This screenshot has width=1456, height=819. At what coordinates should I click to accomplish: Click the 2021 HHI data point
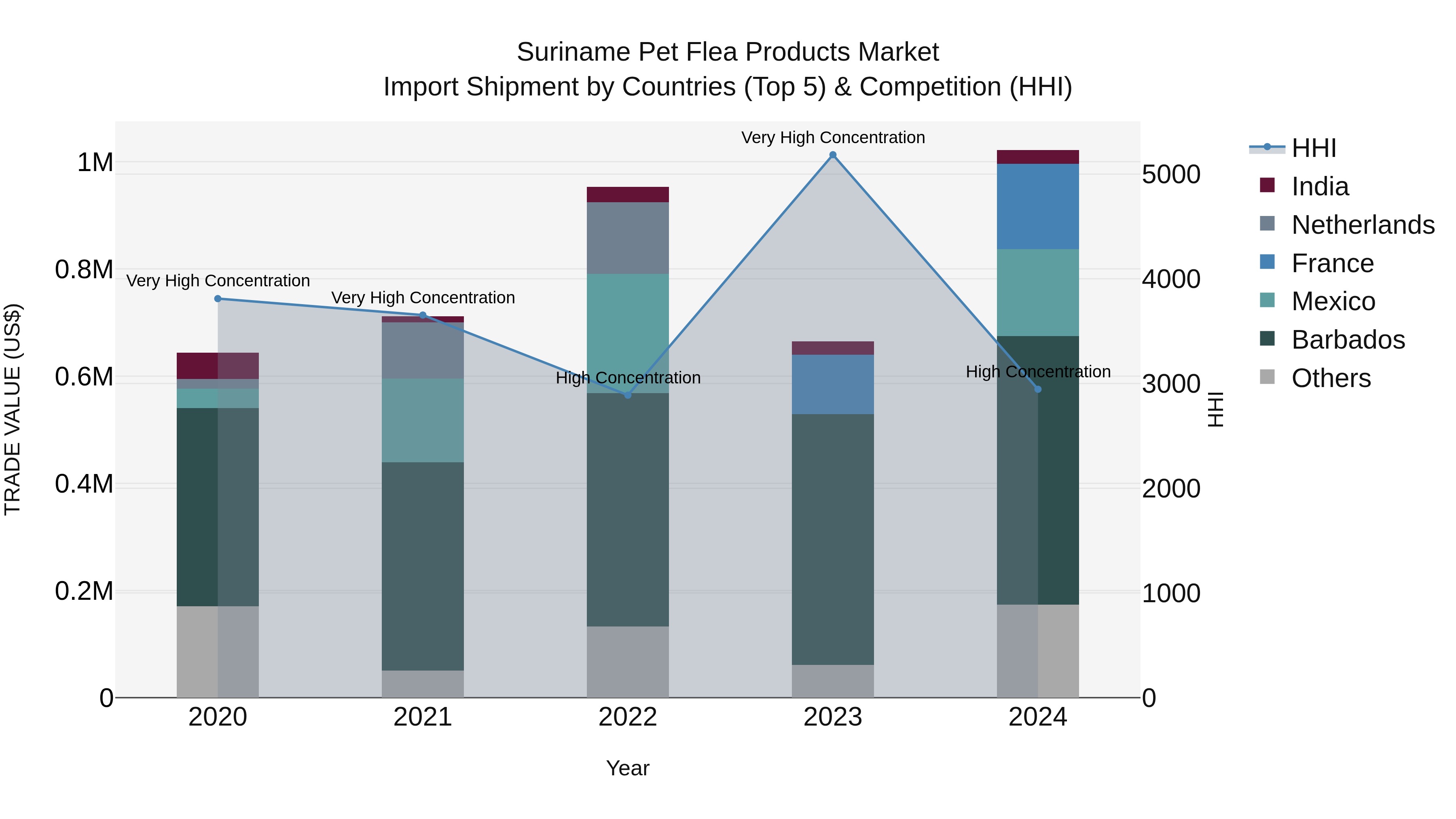pos(423,315)
